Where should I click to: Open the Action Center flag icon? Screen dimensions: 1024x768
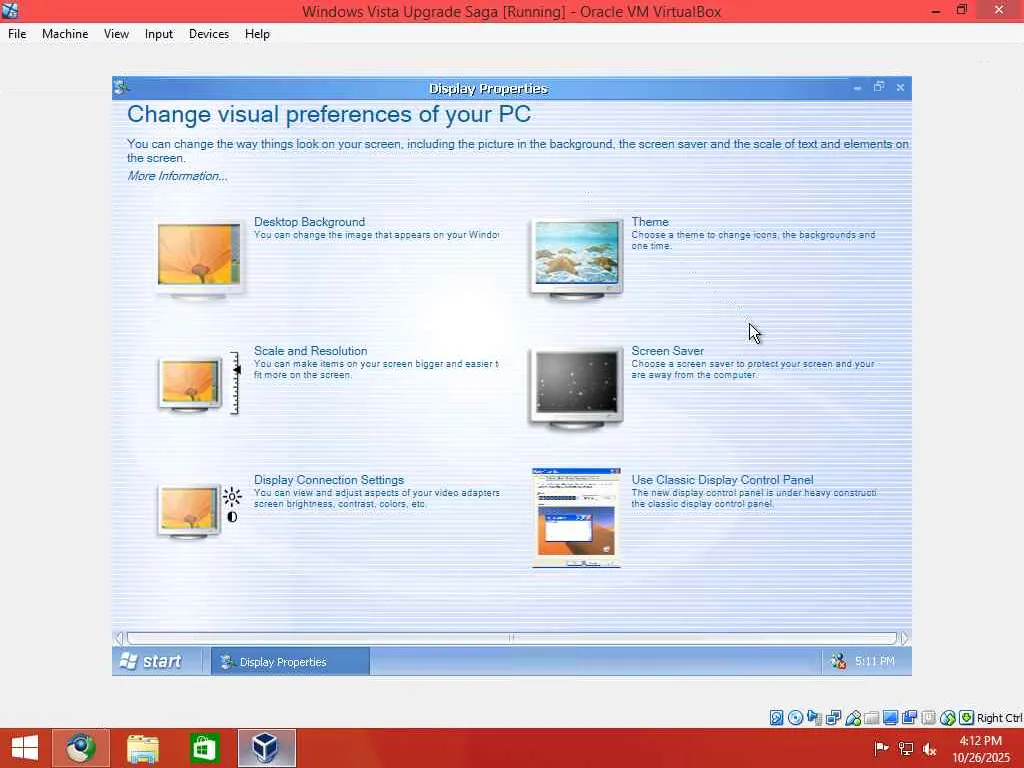click(881, 748)
